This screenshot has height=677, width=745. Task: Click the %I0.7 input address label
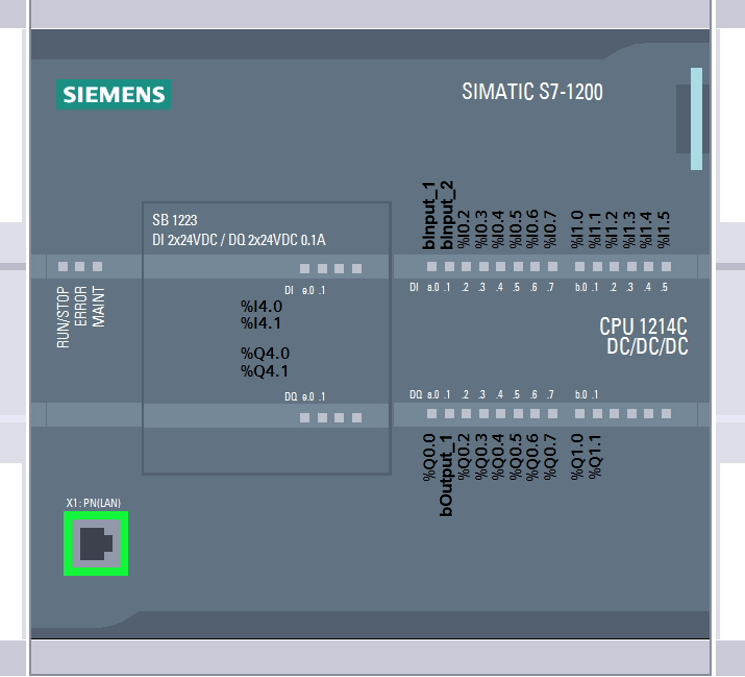pyautogui.click(x=550, y=228)
